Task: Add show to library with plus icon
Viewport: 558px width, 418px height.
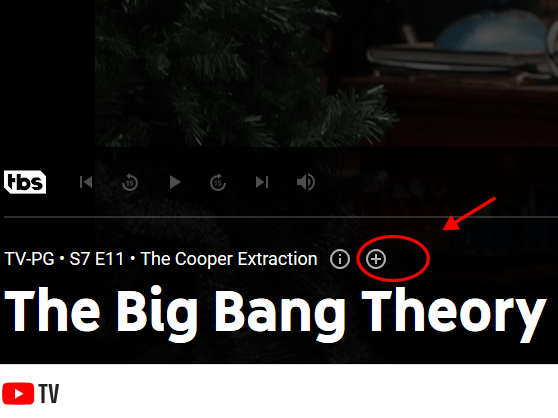Action: coord(376,259)
